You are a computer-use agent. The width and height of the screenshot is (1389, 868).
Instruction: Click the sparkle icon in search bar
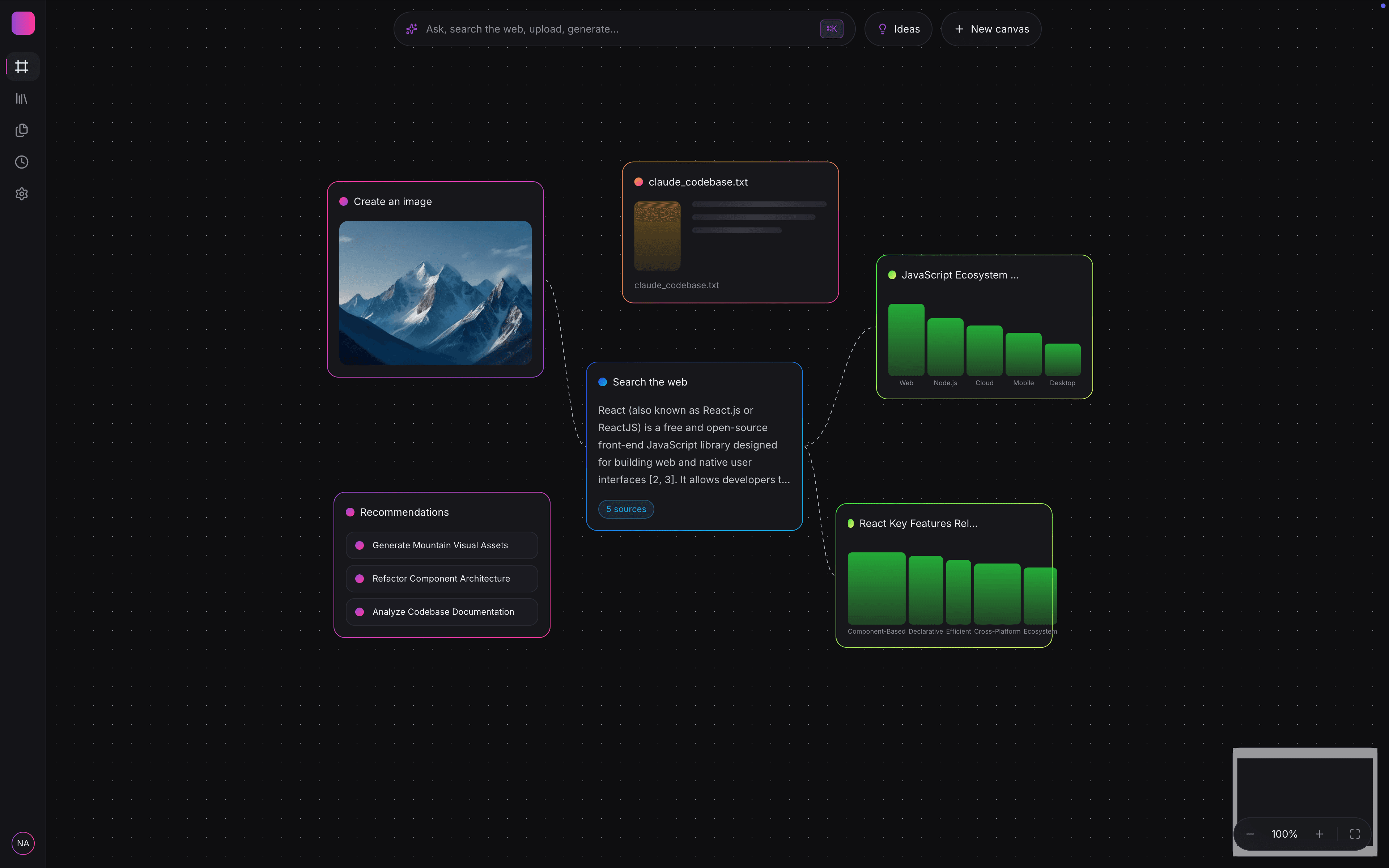412,29
